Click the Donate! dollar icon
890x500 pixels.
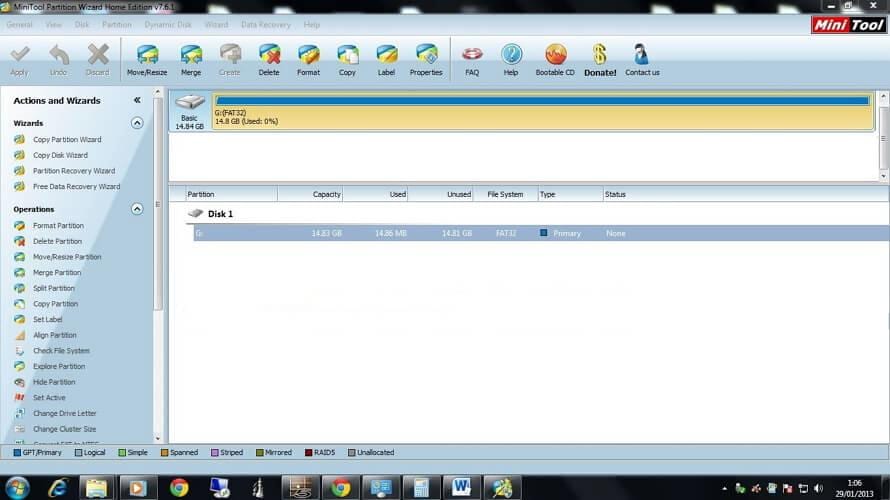600,54
